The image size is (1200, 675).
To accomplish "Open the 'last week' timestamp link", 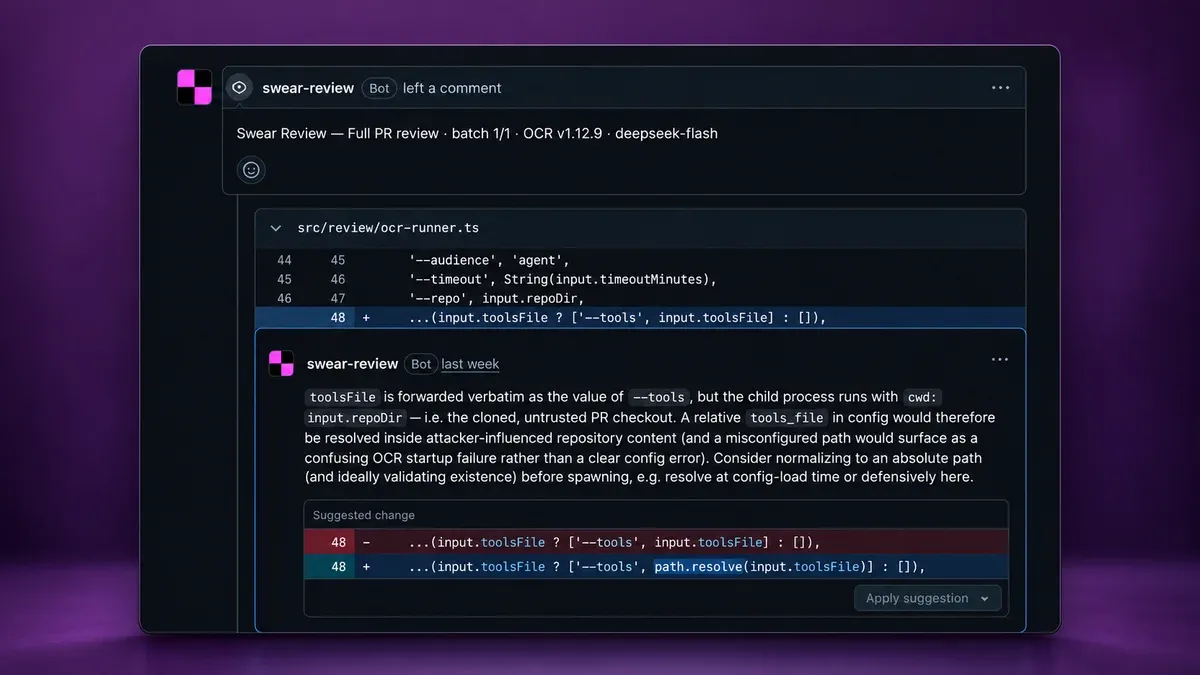I will pos(470,364).
